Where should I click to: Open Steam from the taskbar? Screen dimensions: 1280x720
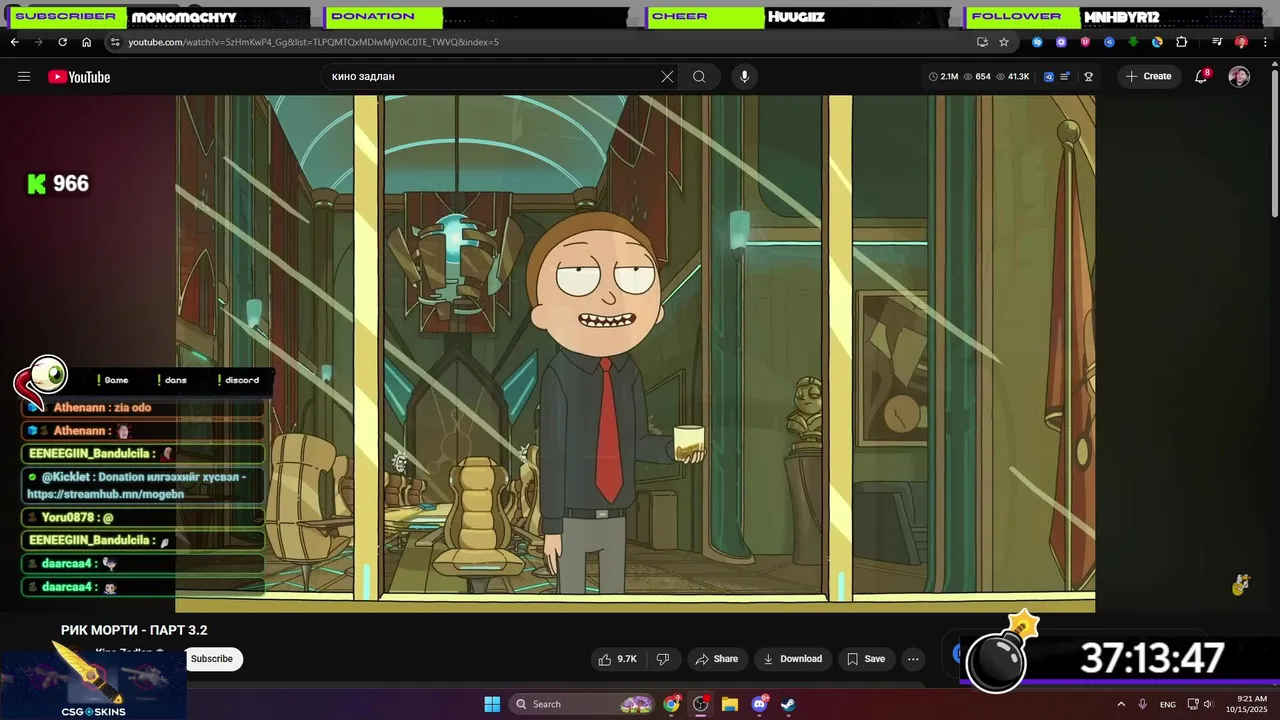coord(788,704)
